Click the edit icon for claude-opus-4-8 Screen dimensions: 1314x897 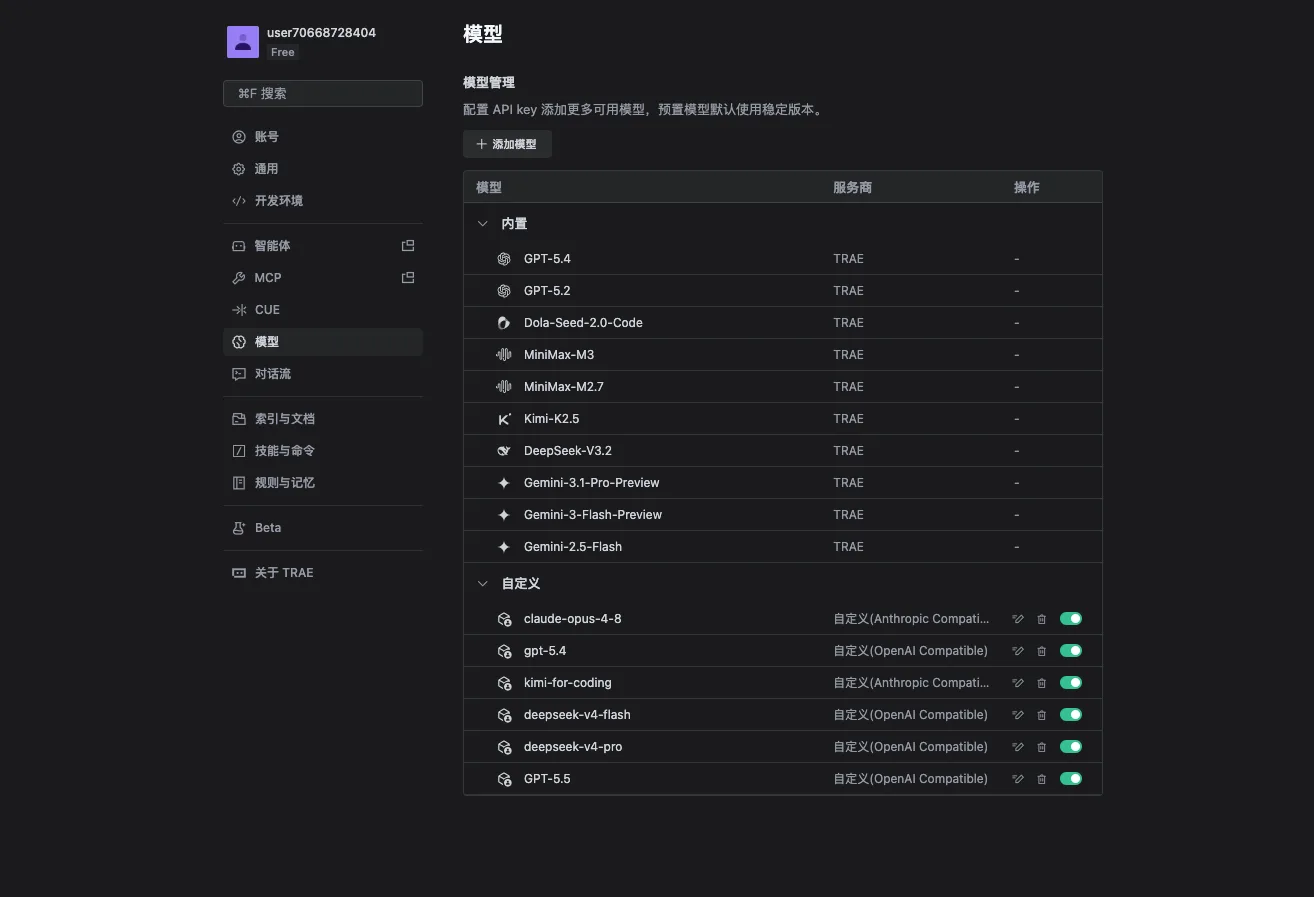click(x=1017, y=619)
